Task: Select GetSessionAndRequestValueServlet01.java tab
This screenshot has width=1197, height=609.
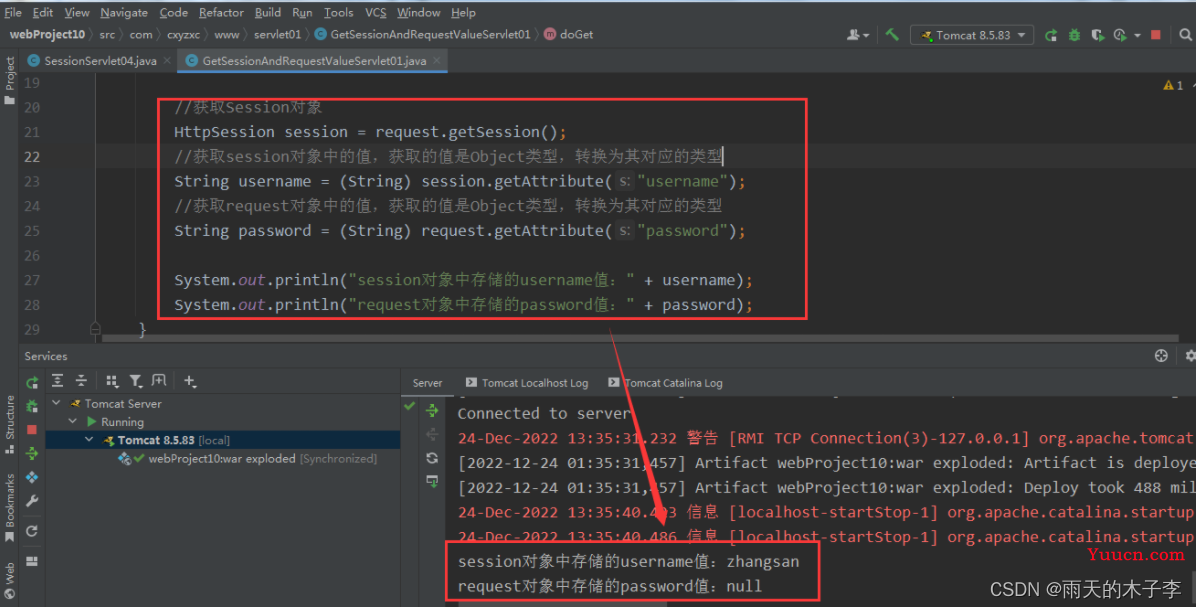Action: pyautogui.click(x=313, y=61)
